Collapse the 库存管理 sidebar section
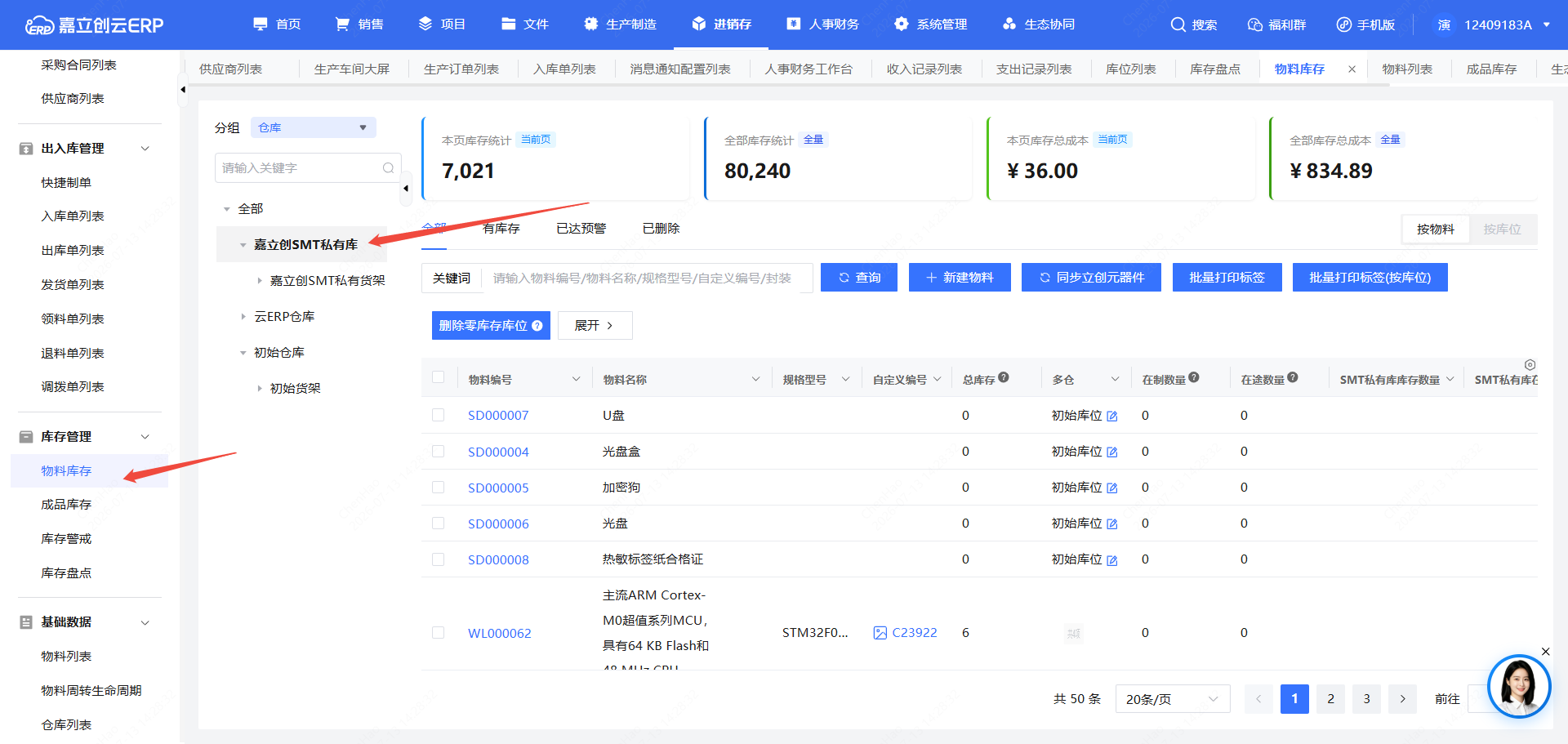This screenshot has width=1568, height=744. click(x=145, y=436)
